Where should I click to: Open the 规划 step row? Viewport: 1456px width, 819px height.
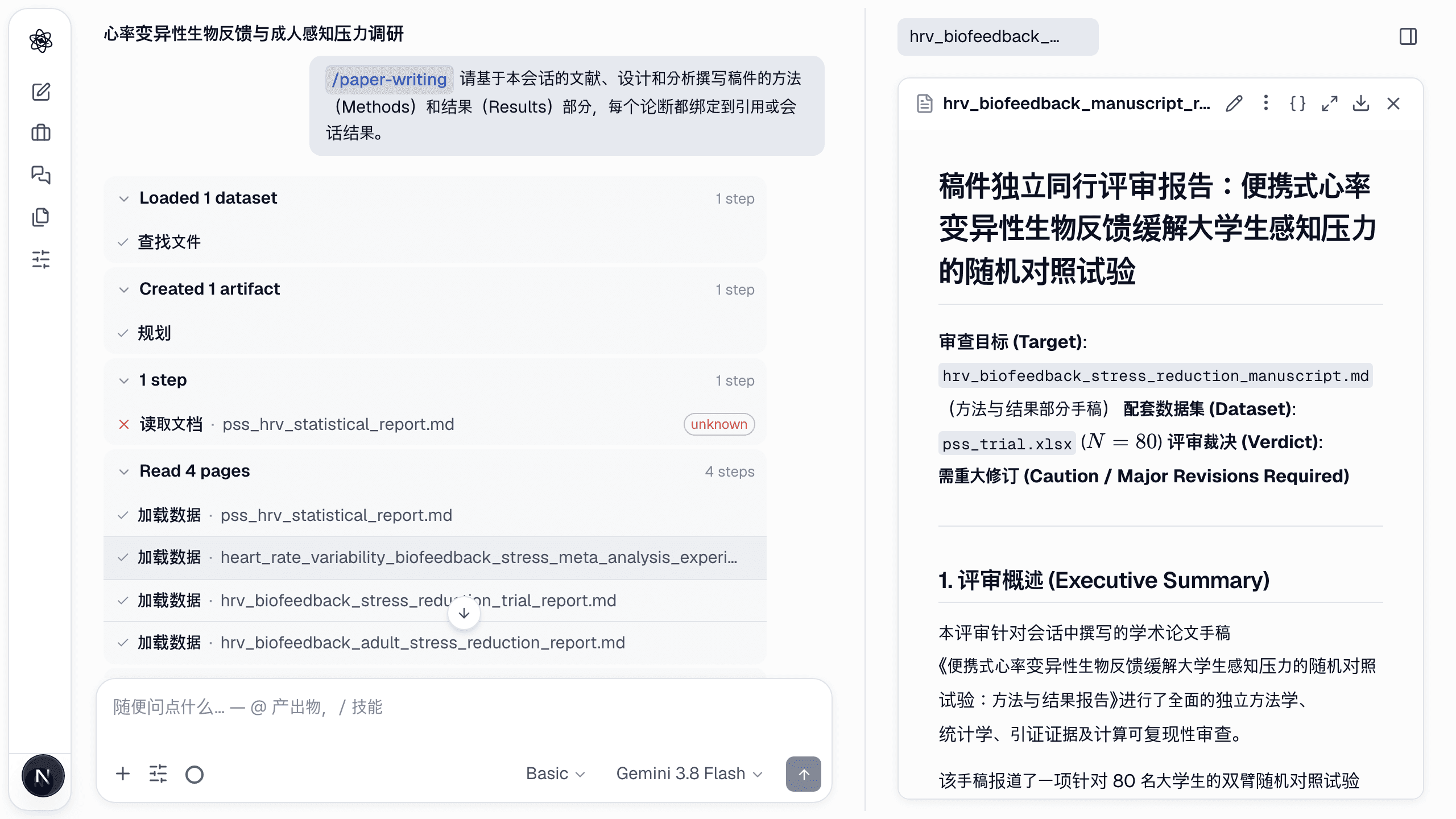(x=435, y=333)
